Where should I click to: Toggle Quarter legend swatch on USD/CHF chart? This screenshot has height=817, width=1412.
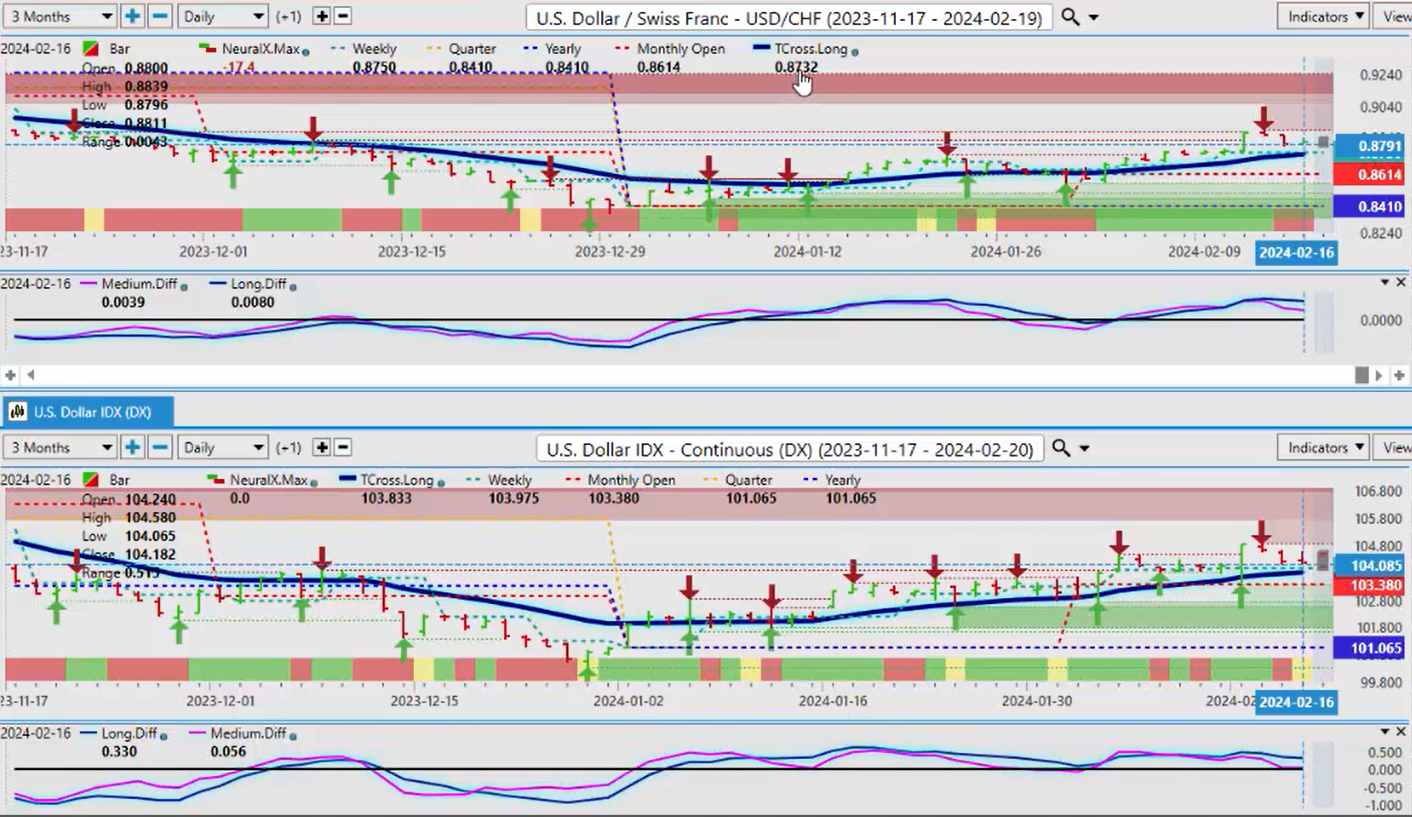[x=434, y=48]
